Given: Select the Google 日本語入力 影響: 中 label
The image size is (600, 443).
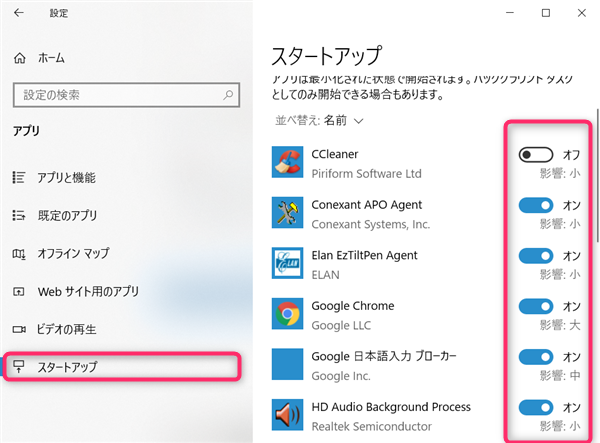Looking at the screenshot, I should pos(560,376).
